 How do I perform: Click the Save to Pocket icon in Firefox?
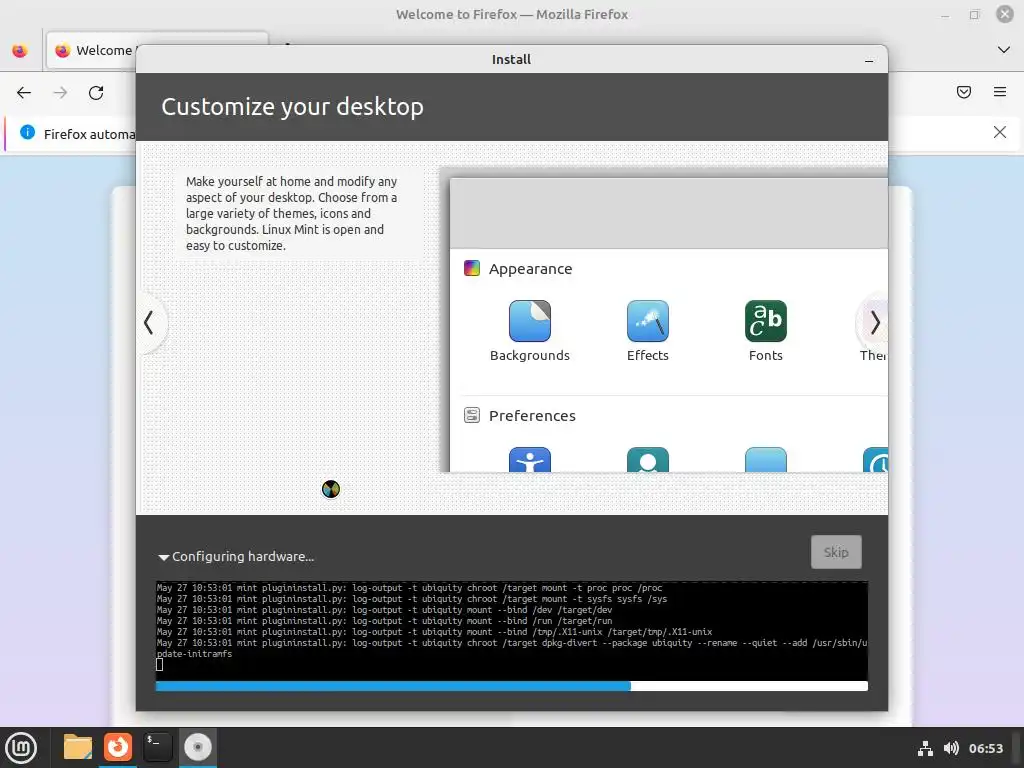[963, 92]
